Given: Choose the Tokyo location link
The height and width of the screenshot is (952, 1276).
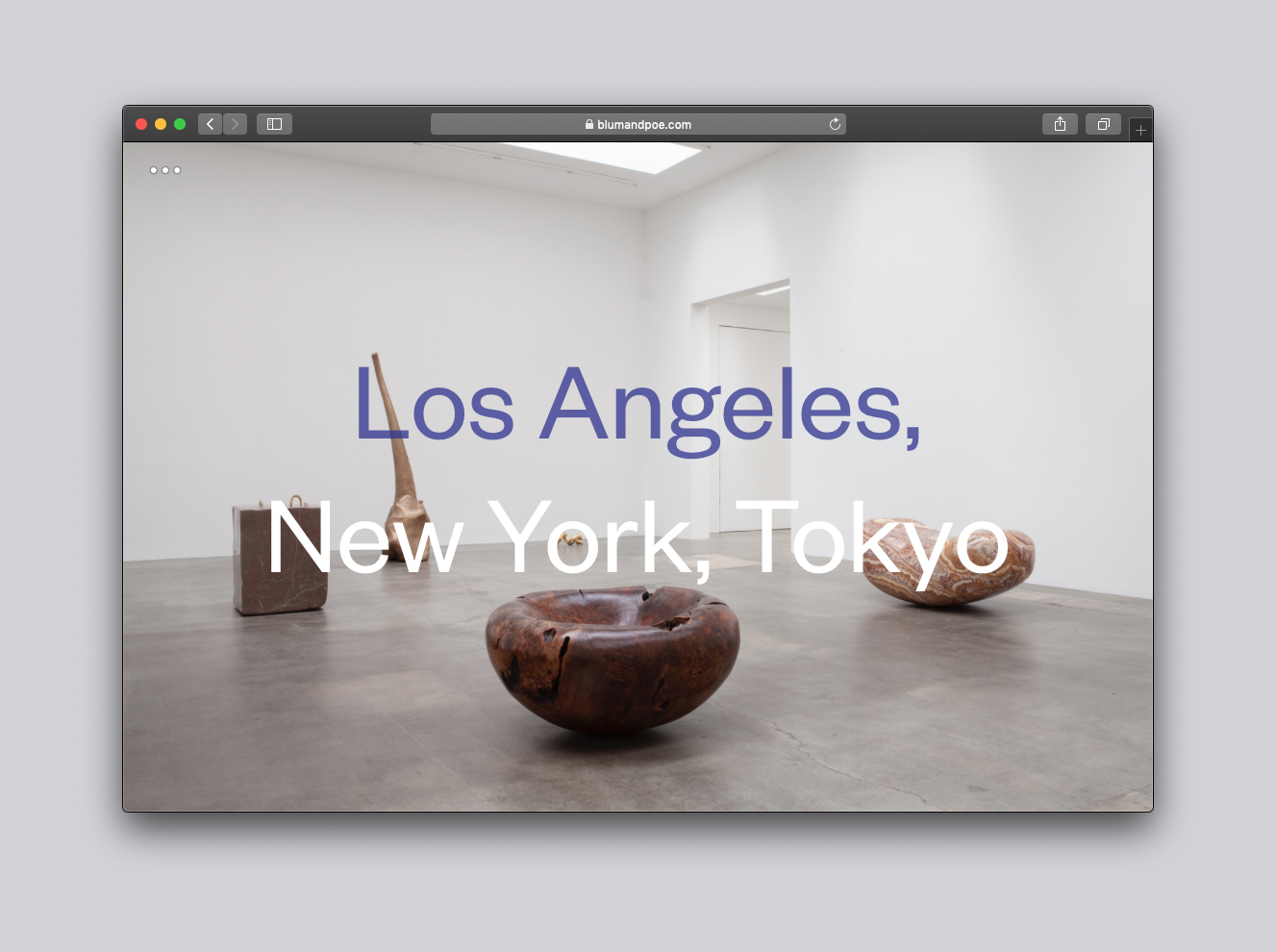Looking at the screenshot, I should point(877,539).
